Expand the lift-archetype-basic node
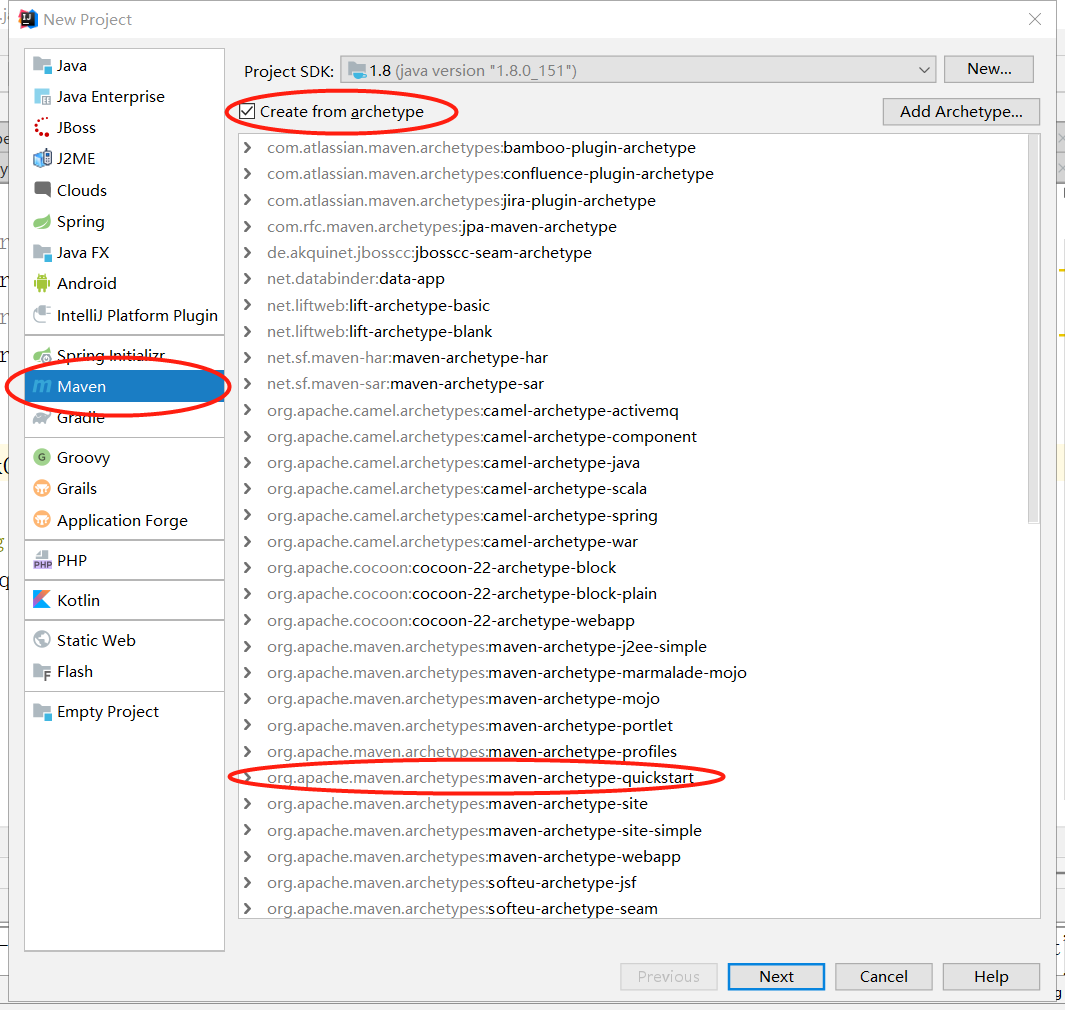Viewport: 1065px width, 1010px height. (248, 306)
